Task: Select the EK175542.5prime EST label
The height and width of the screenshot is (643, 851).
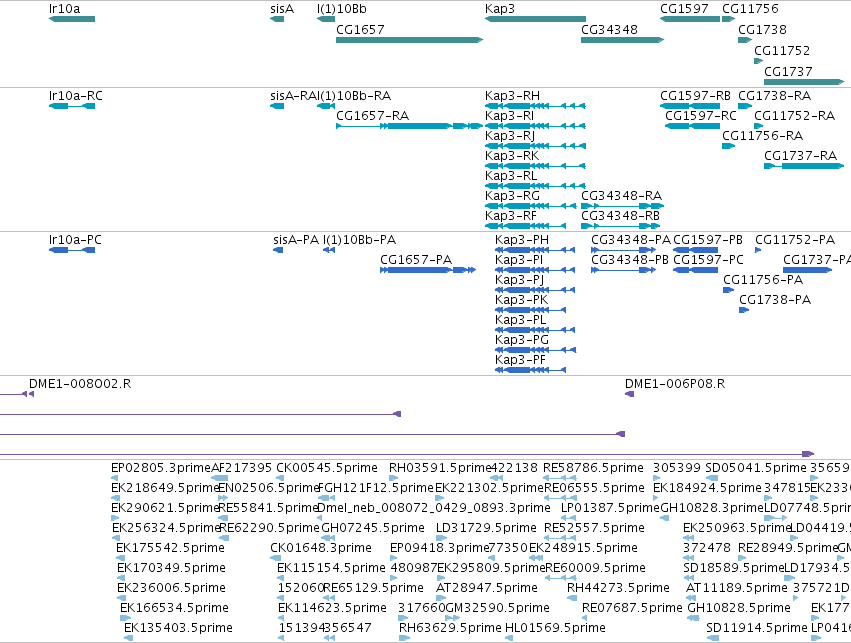Action: pos(170,548)
